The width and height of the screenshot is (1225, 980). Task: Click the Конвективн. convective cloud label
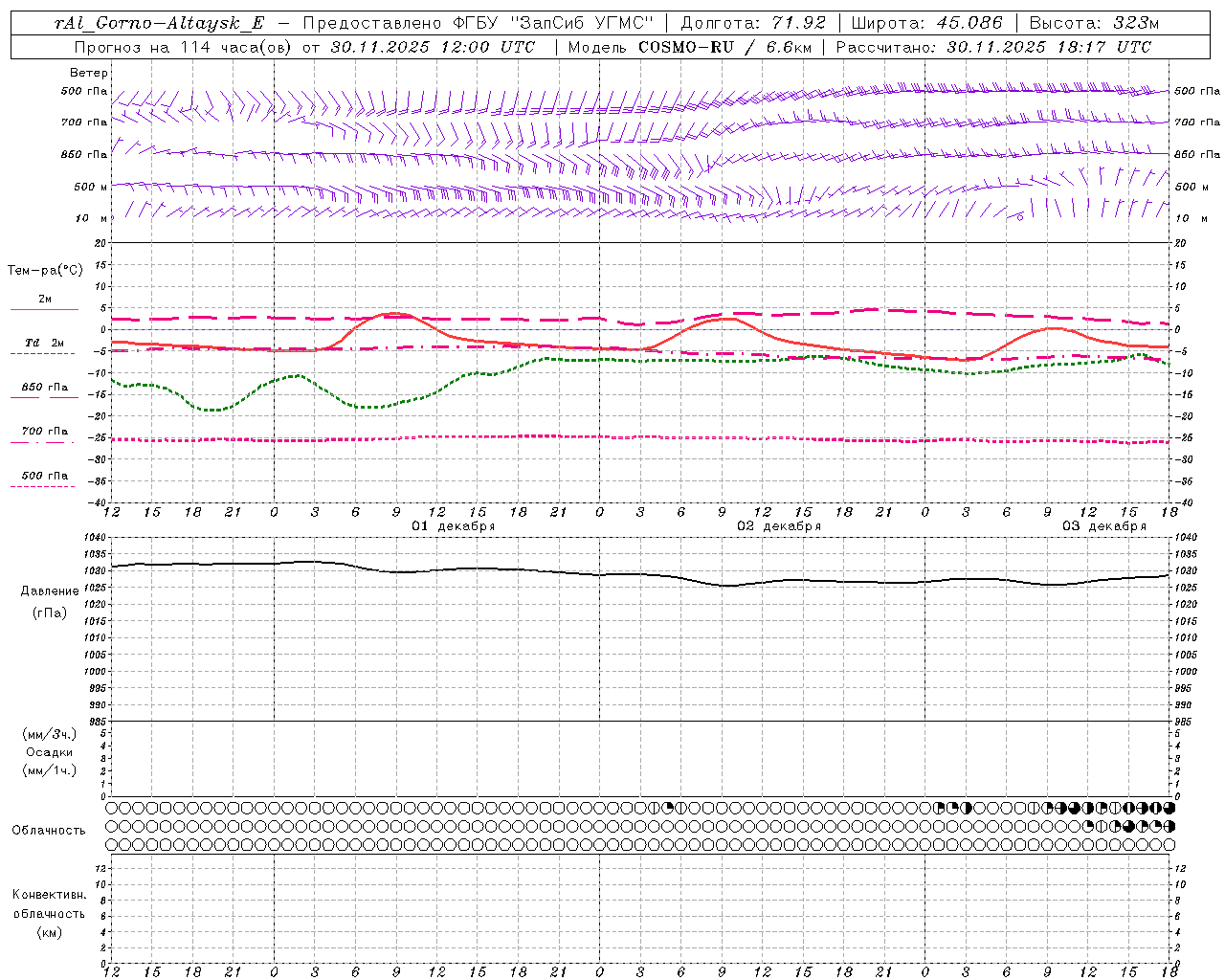pyautogui.click(x=50, y=895)
